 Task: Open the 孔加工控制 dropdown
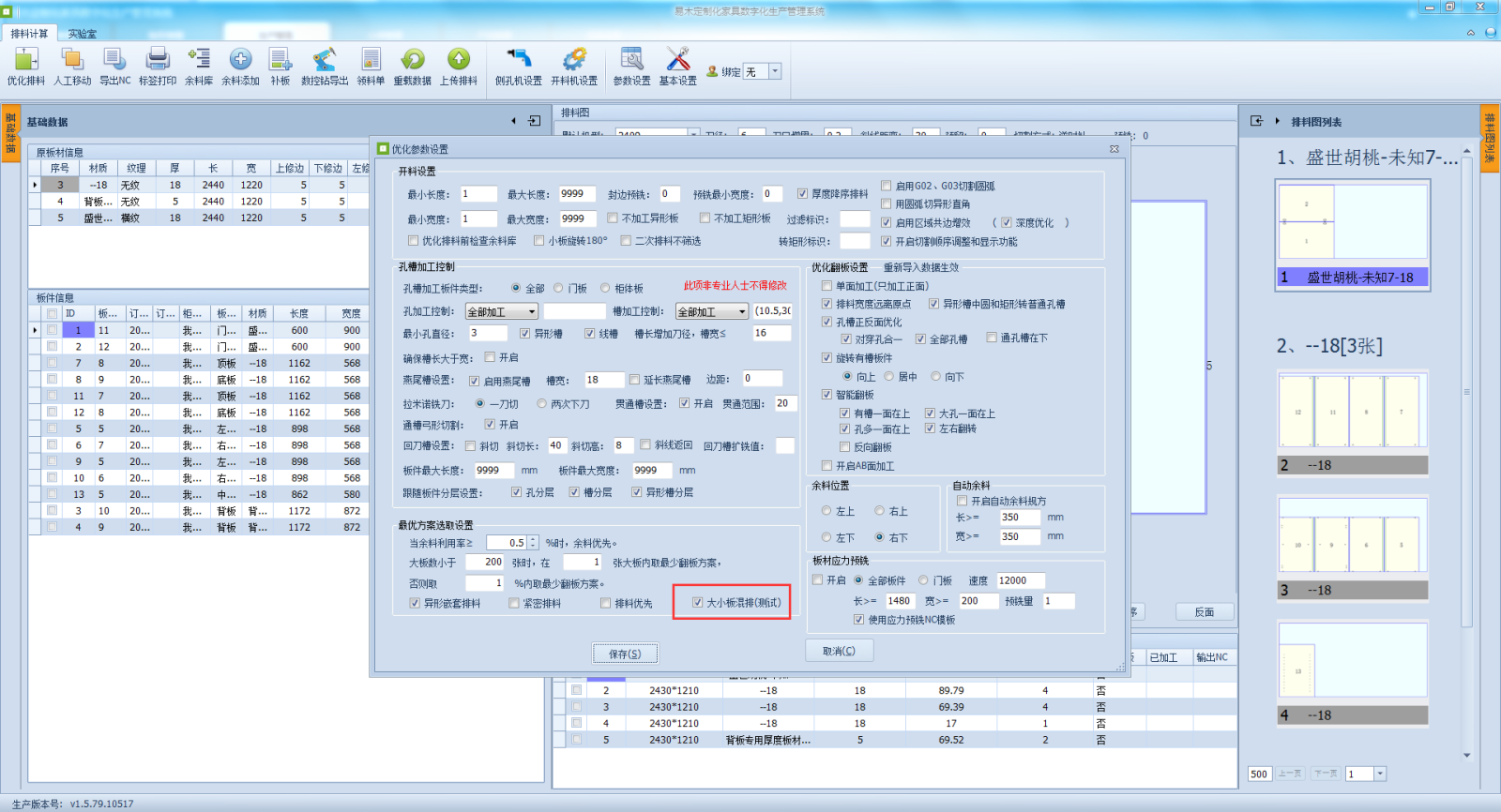532,312
